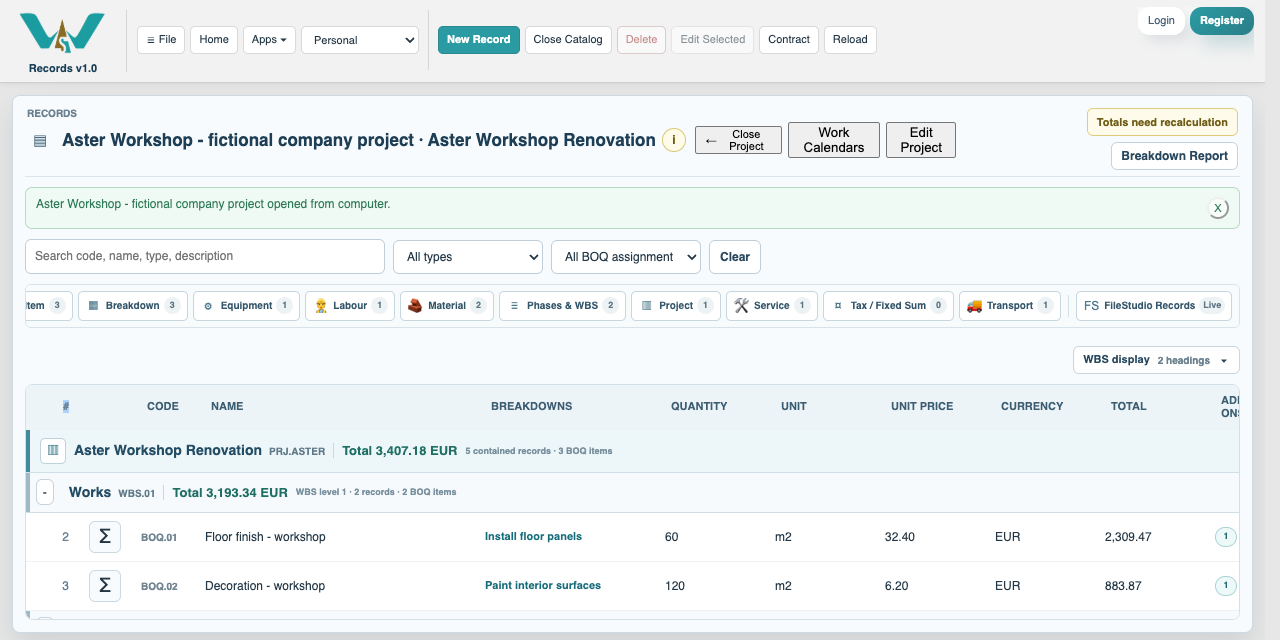Image resolution: width=1280 pixels, height=640 pixels.
Task: Click the Contract button
Action: coord(789,40)
